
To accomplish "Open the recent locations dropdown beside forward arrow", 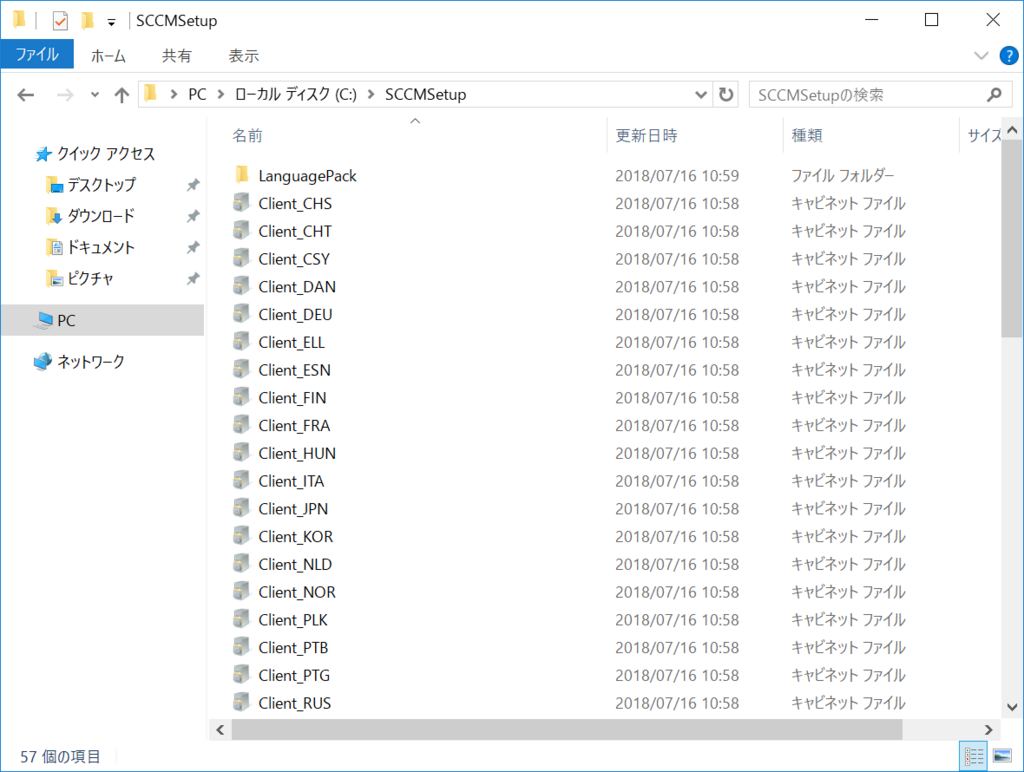I will pyautogui.click(x=93, y=93).
